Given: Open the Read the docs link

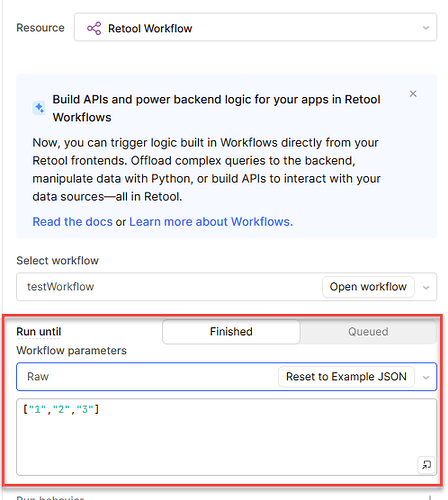Looking at the screenshot, I should click(72, 222).
